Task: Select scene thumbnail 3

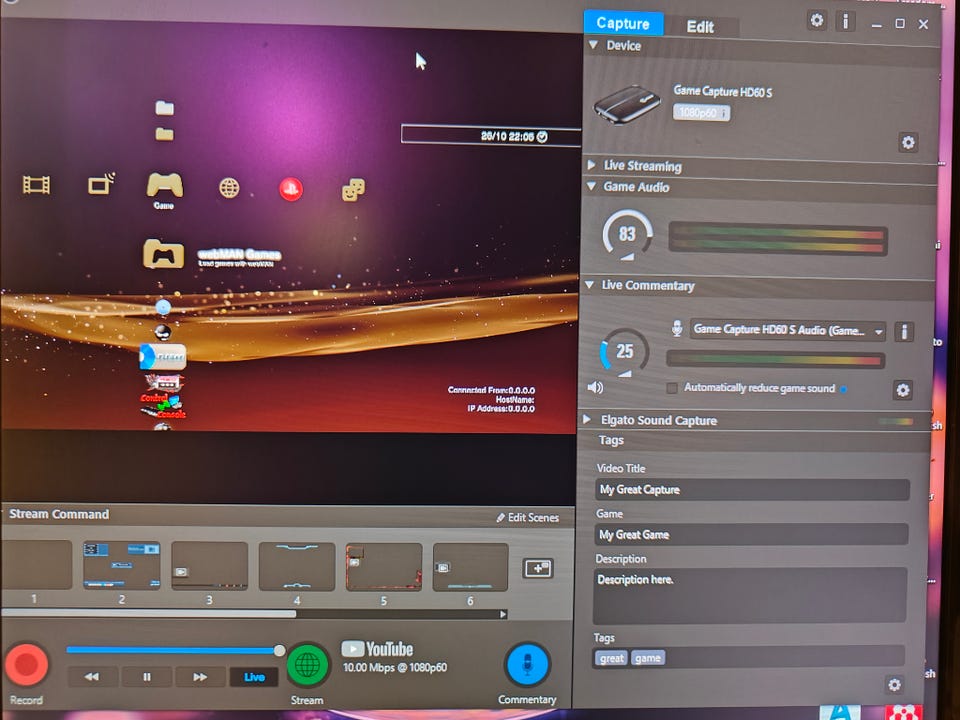Action: pyautogui.click(x=209, y=566)
